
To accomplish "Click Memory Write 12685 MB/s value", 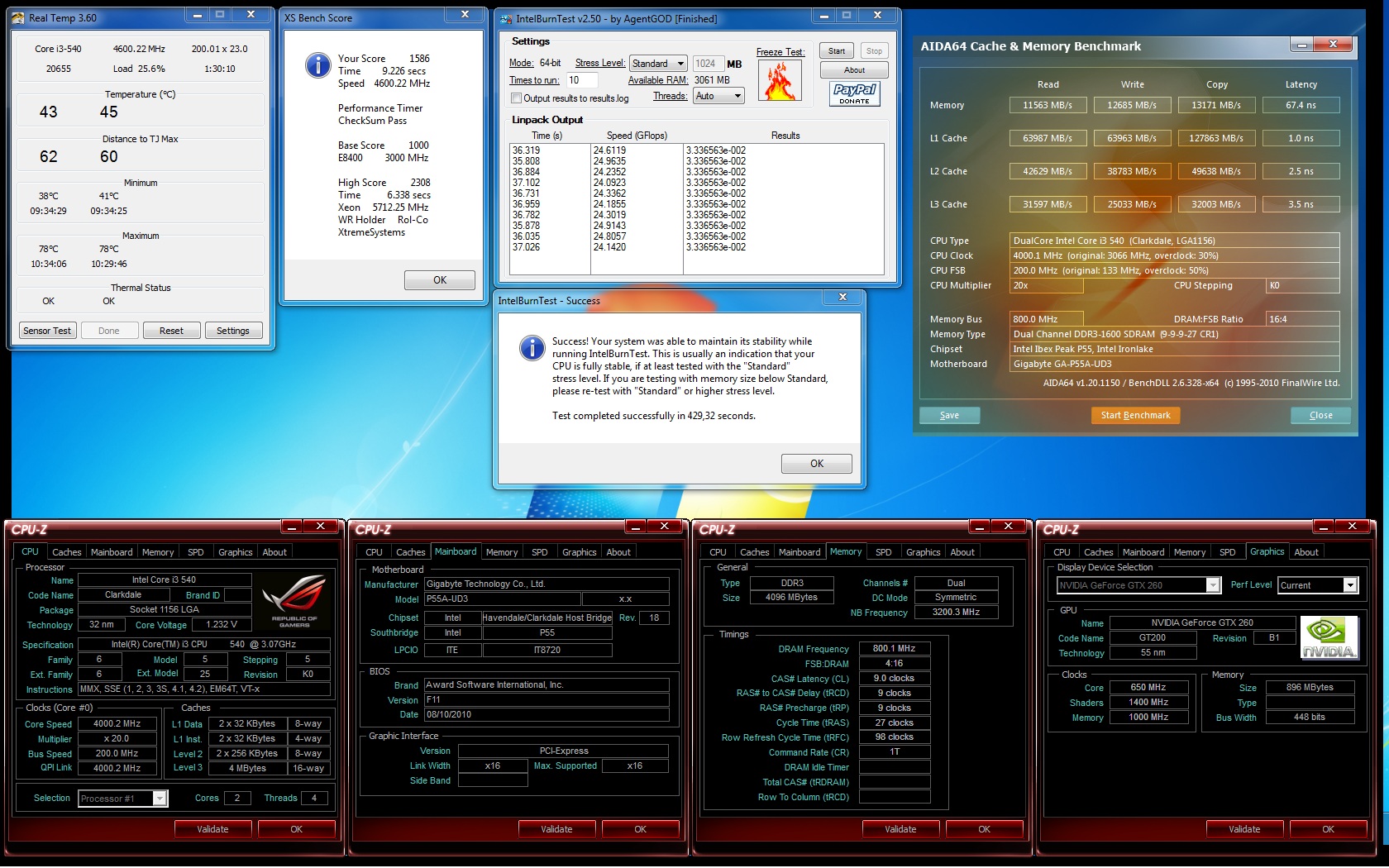I will click(1132, 105).
